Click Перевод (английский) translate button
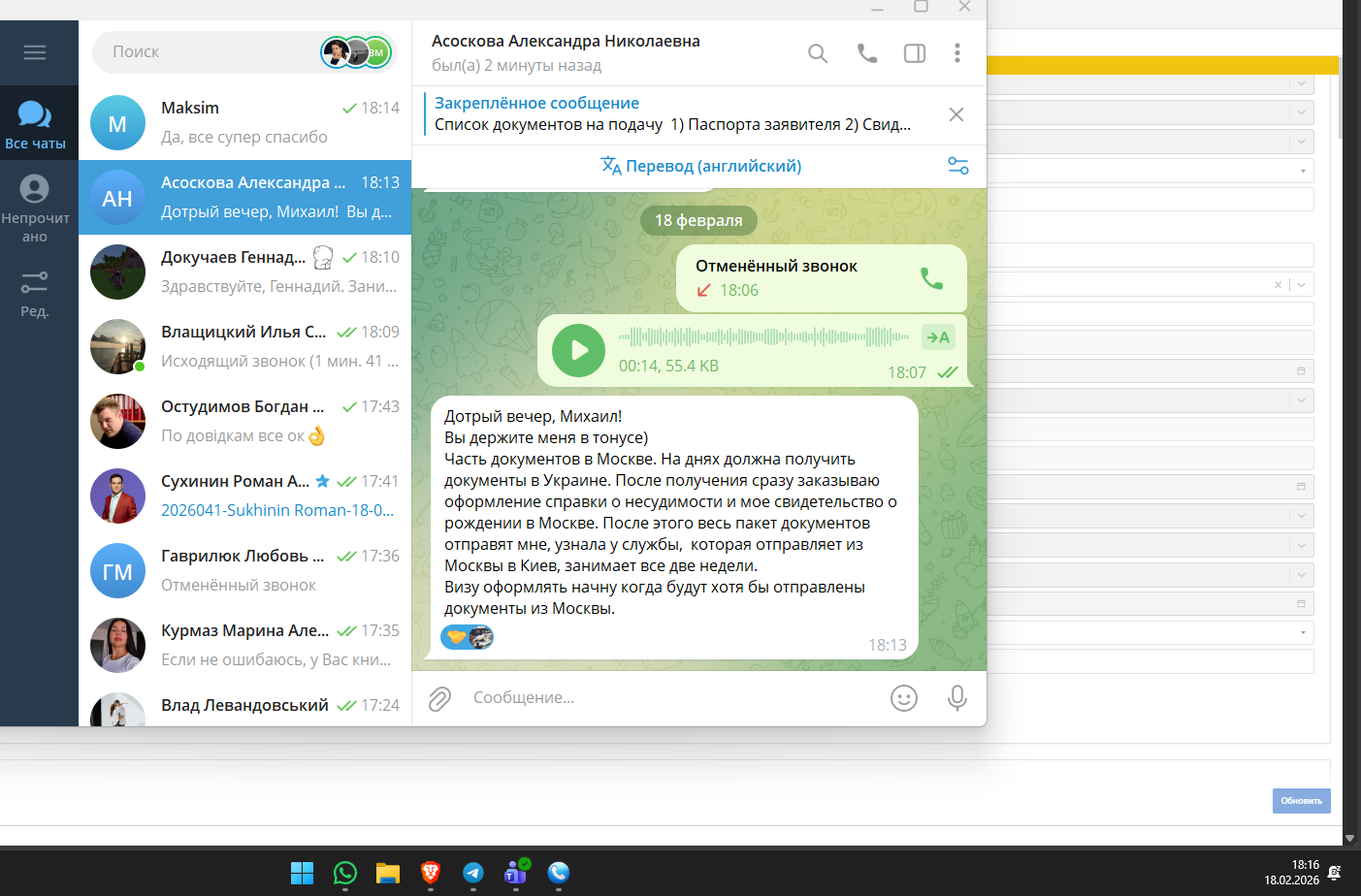 pyautogui.click(x=700, y=166)
